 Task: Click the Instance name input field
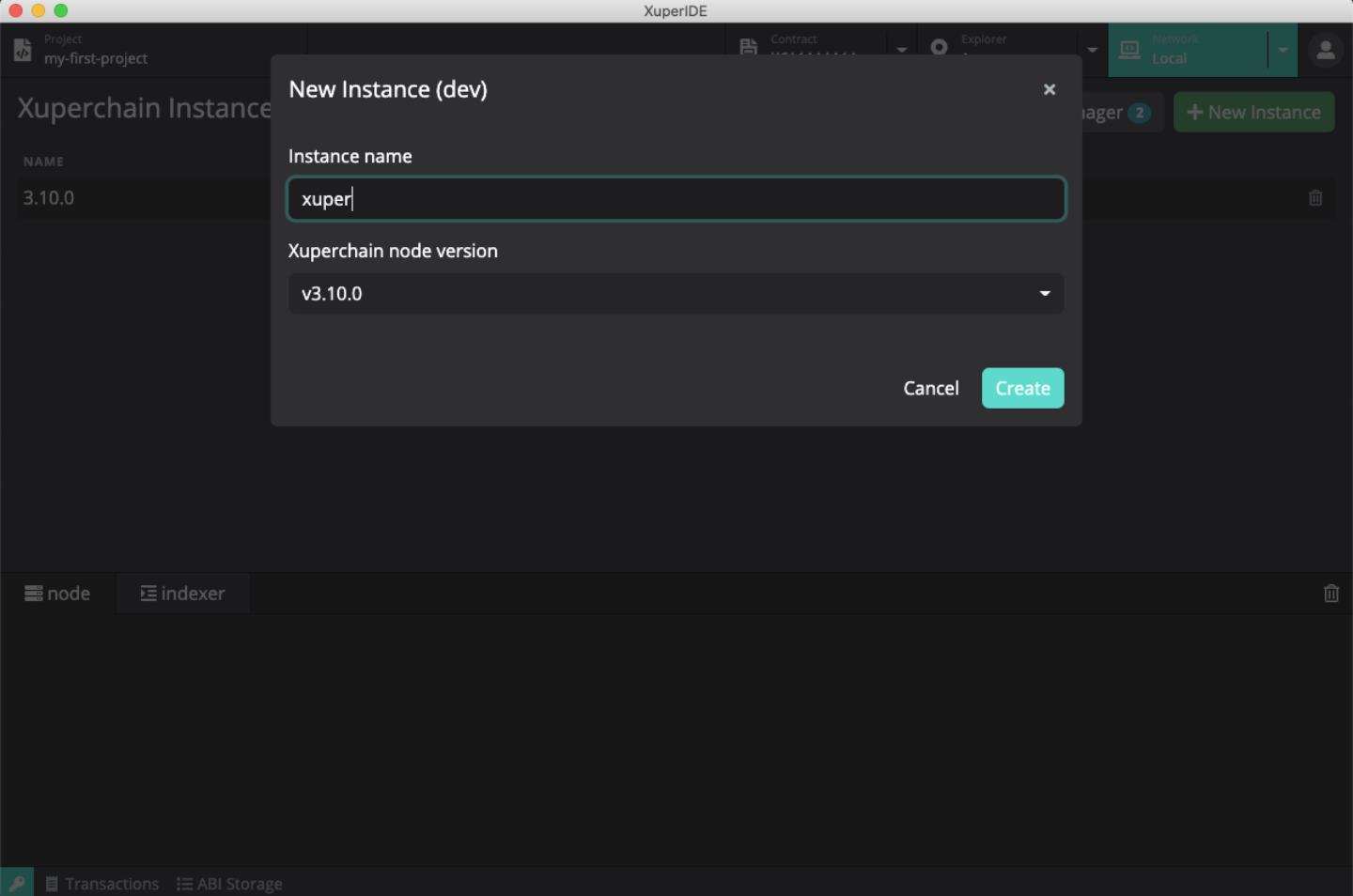click(676, 199)
